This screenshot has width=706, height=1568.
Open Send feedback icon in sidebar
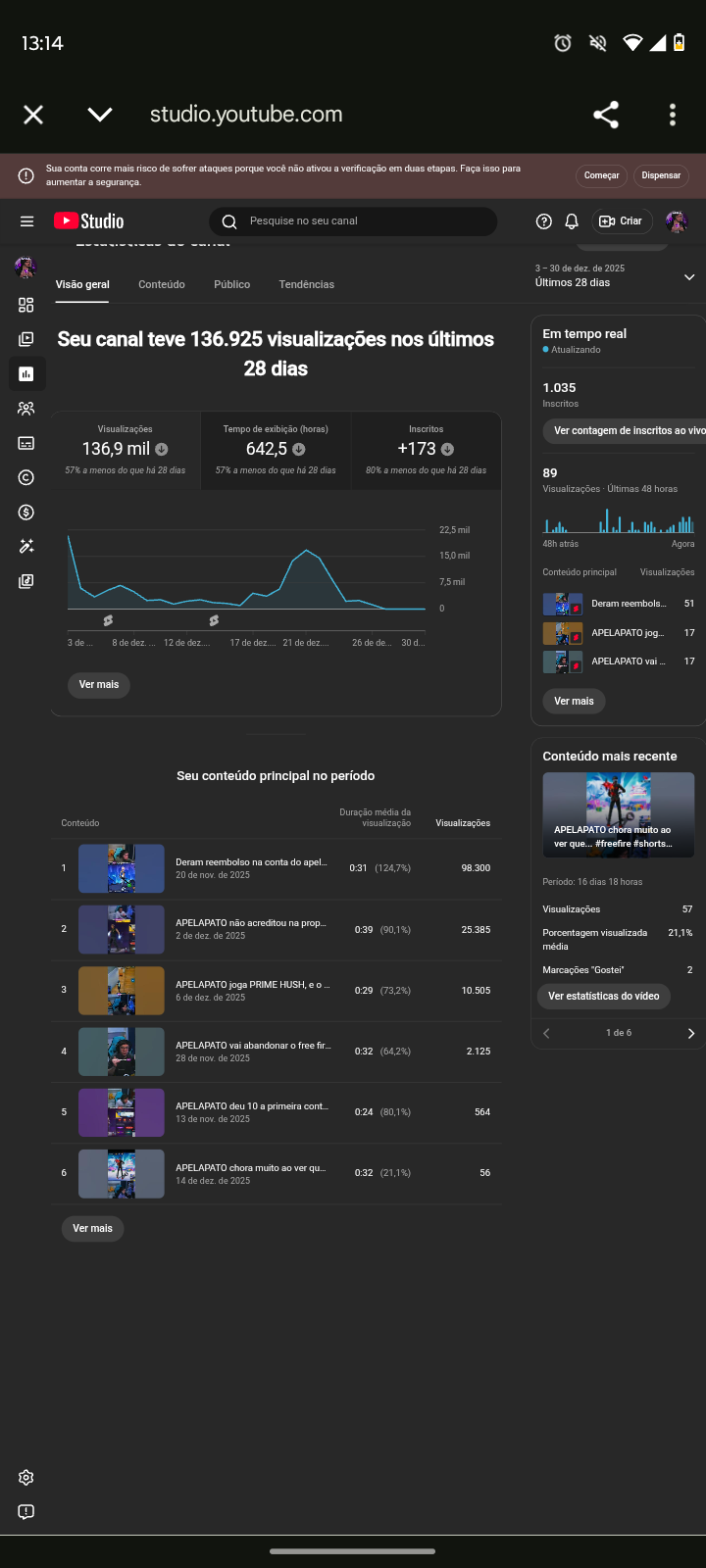[x=26, y=1511]
